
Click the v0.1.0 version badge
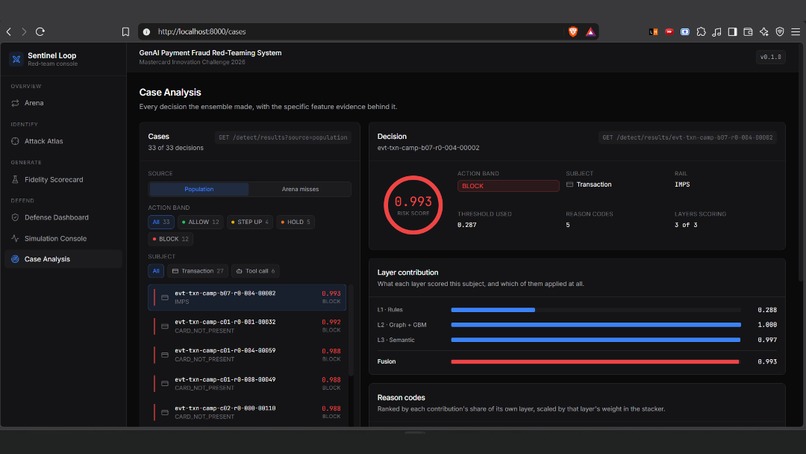[x=771, y=57]
